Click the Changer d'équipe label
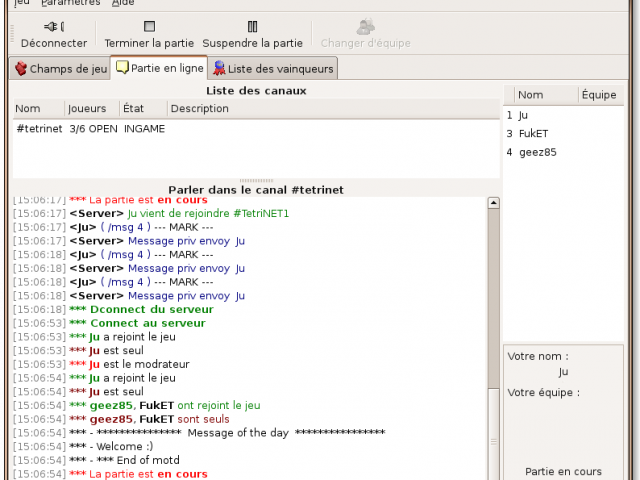Screen dimensions: 640x480 365,43
